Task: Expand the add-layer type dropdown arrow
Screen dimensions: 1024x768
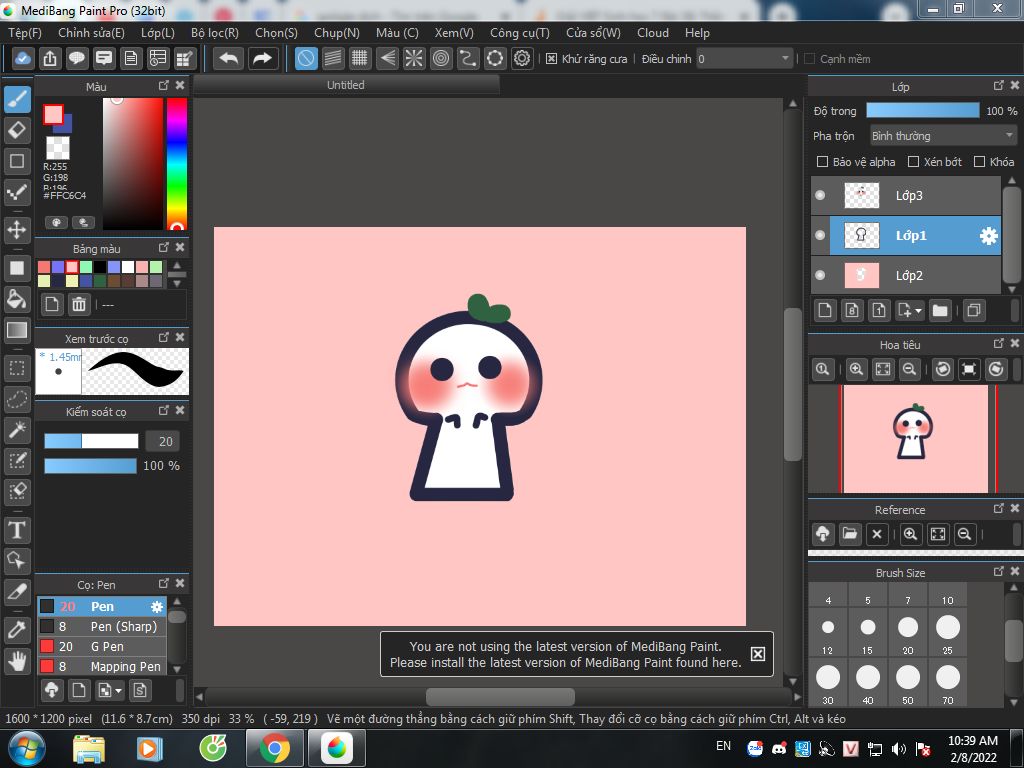Action: (x=919, y=311)
